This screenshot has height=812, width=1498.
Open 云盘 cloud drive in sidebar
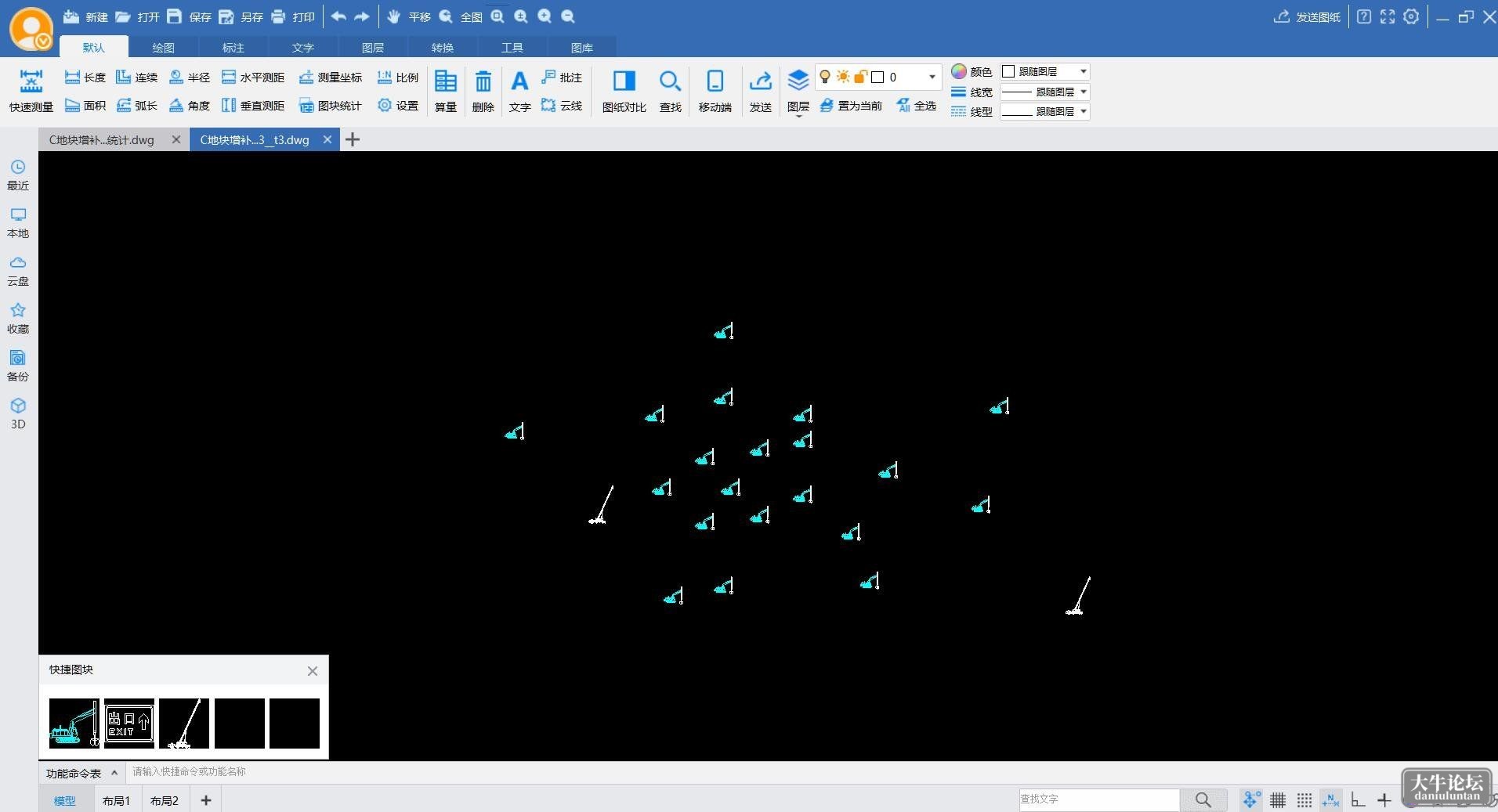pos(18,270)
